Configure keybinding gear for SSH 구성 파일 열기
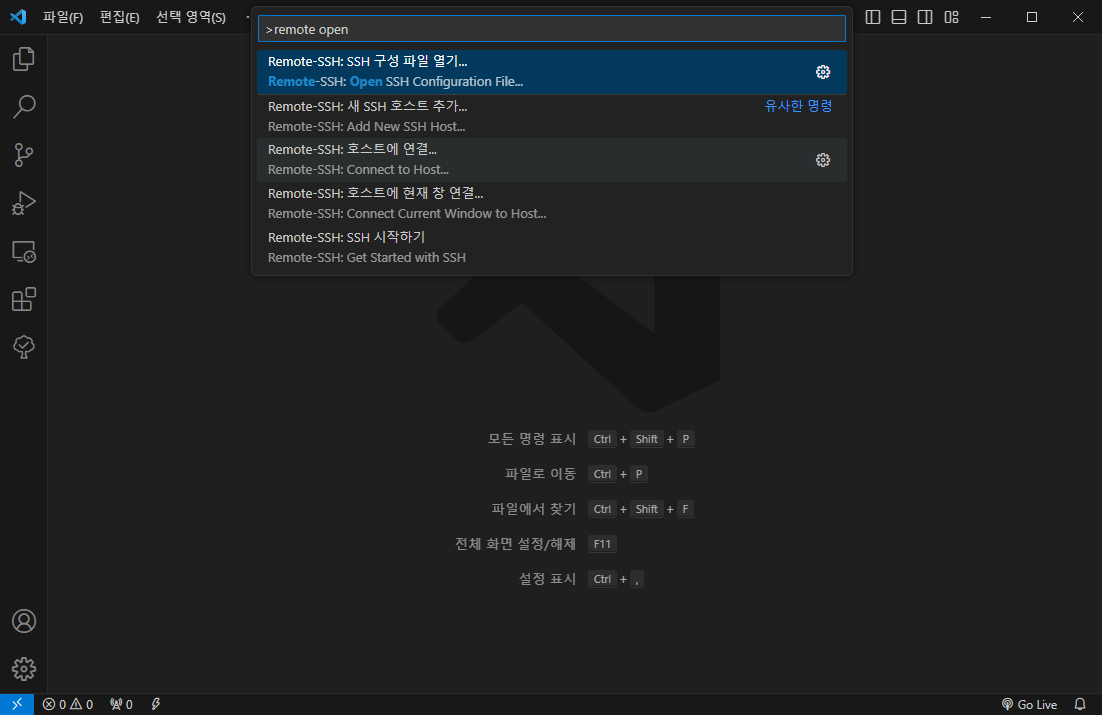This screenshot has width=1102, height=715. point(823,72)
